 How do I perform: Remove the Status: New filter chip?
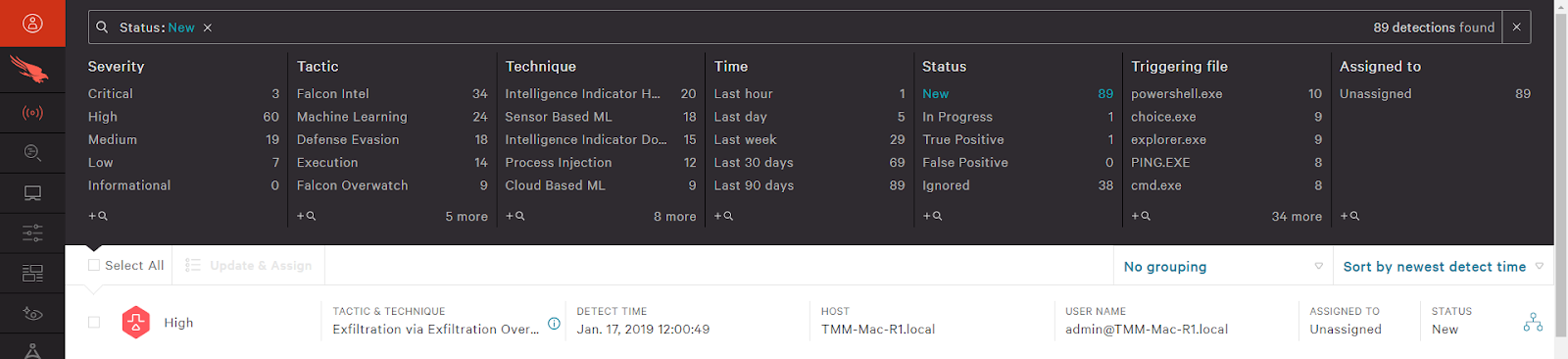tap(208, 27)
